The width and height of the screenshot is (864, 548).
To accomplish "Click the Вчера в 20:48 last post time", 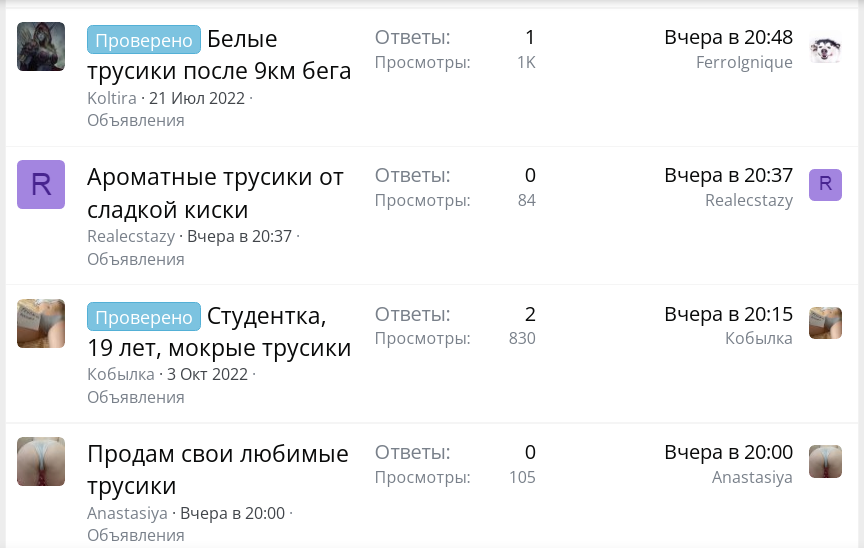I will [728, 37].
